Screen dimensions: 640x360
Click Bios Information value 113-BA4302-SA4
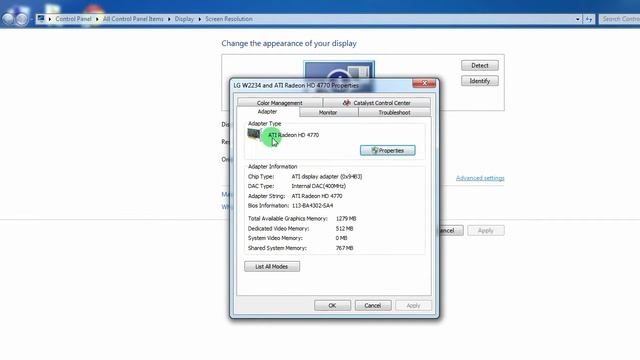click(x=312, y=206)
